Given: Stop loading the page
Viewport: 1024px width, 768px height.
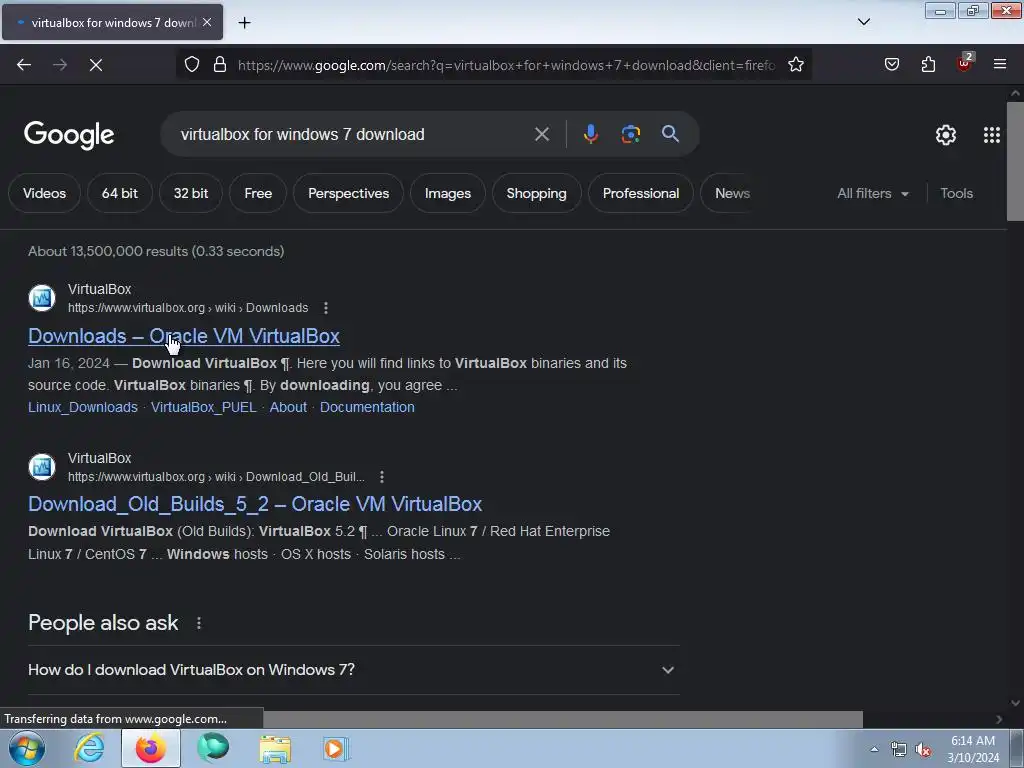Looking at the screenshot, I should pyautogui.click(x=95, y=65).
